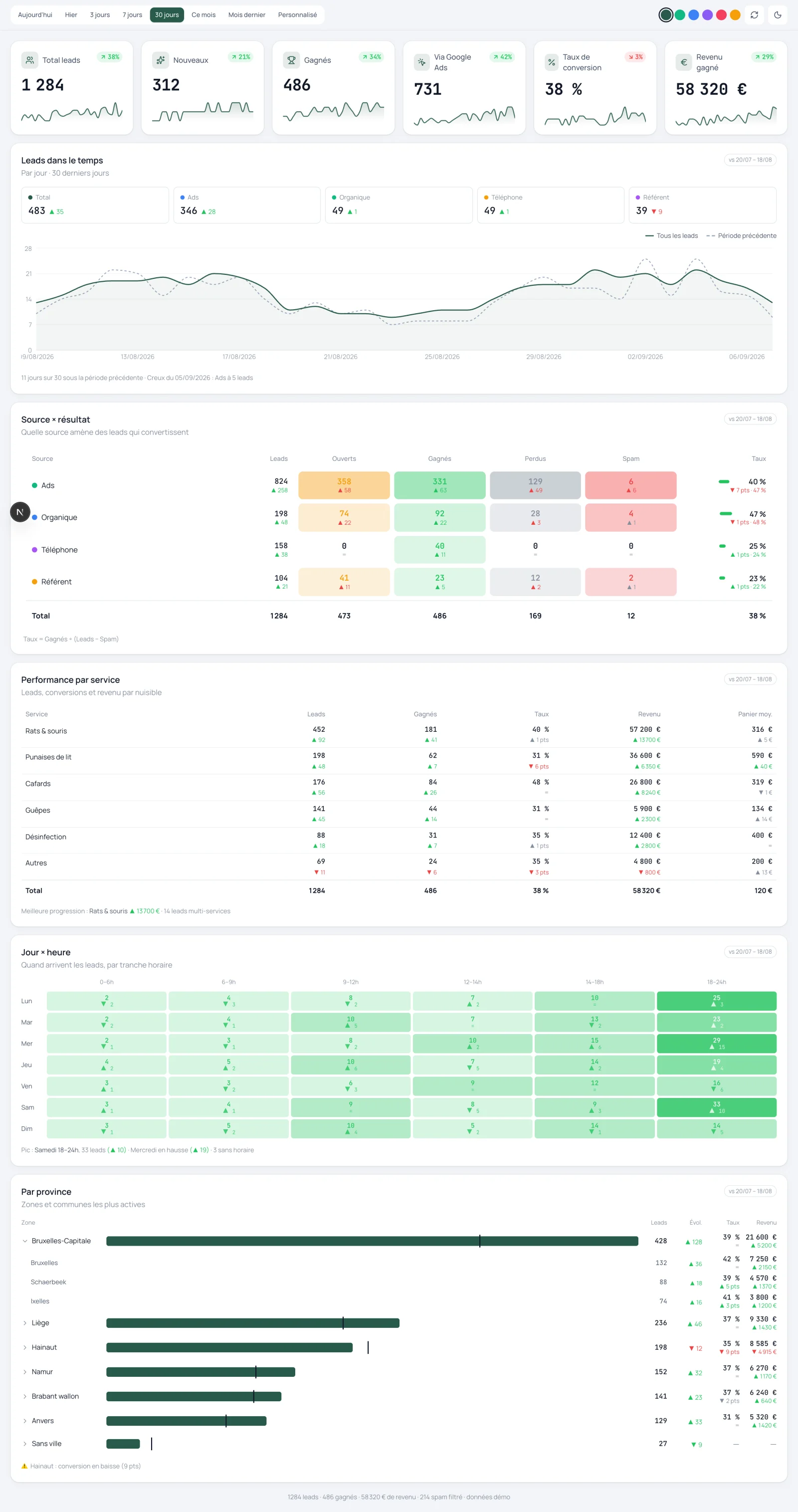The height and width of the screenshot is (1512, 798).
Task: Click the Bruxelles-Capitale leads bar
Action: pos(372,1241)
